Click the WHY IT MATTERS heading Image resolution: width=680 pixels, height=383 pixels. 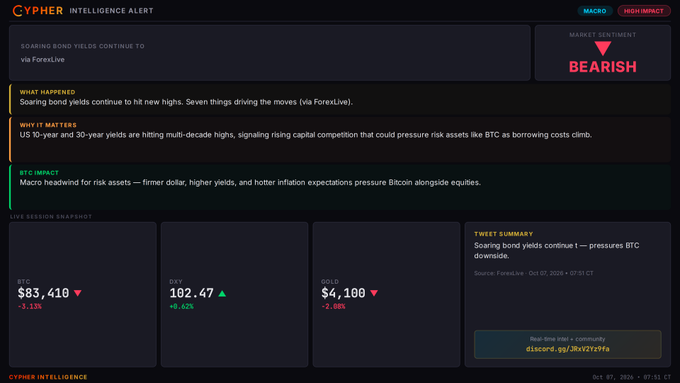48,125
